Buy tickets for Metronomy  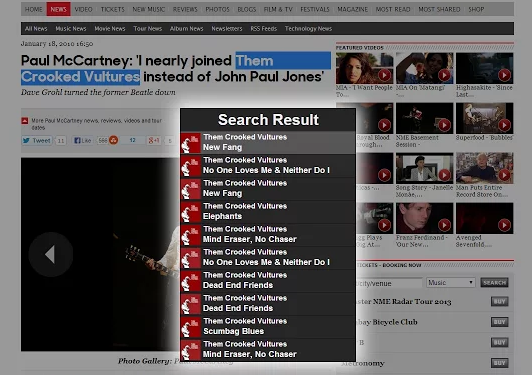pyautogui.click(x=499, y=363)
